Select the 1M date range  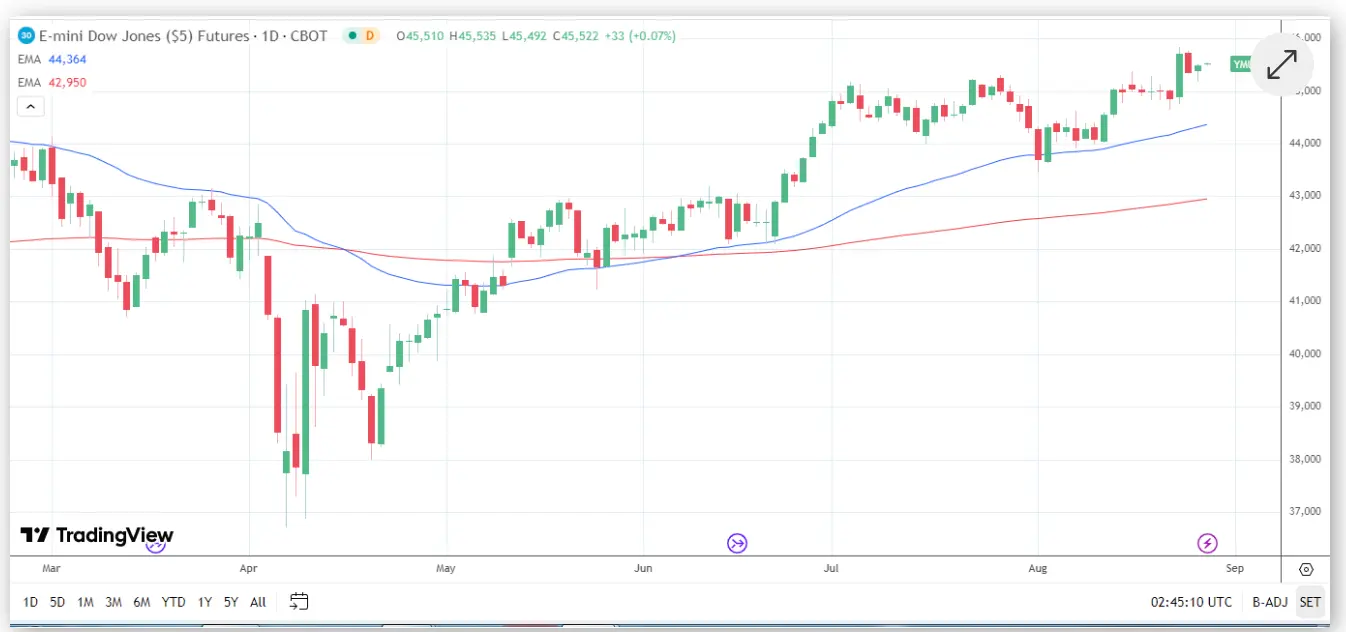pyautogui.click(x=85, y=602)
